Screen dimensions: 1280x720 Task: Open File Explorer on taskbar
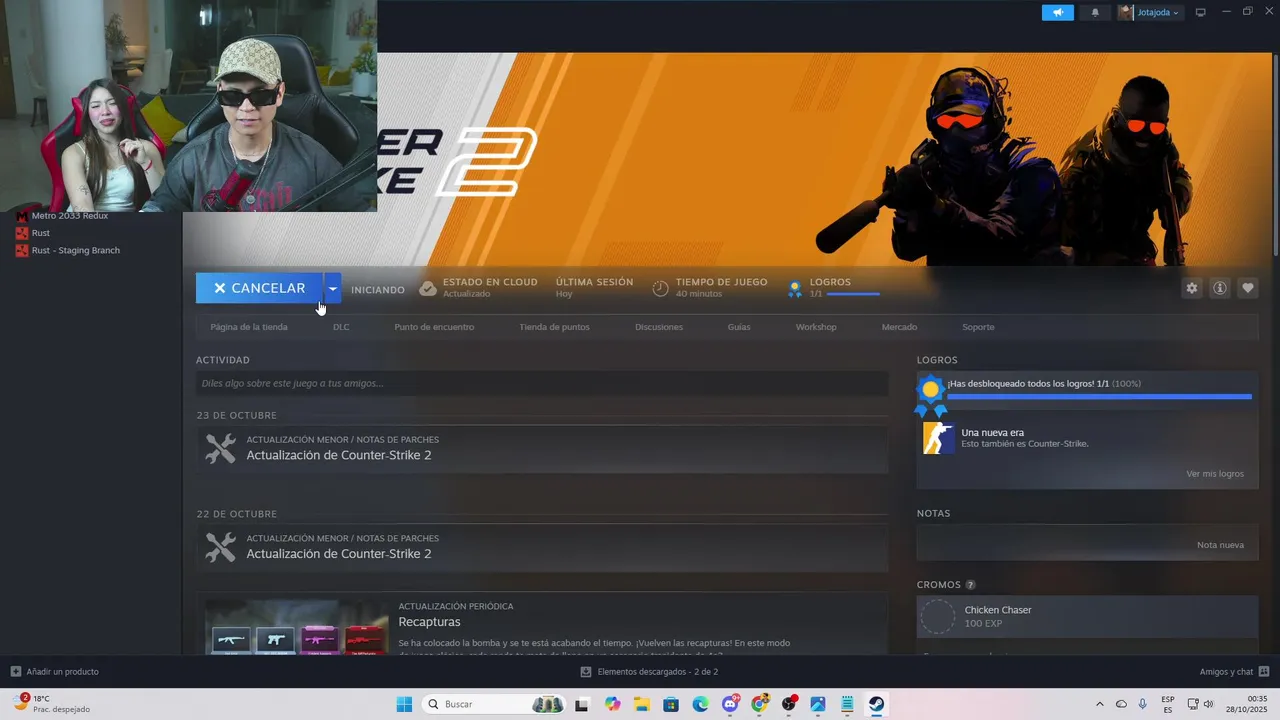click(641, 704)
